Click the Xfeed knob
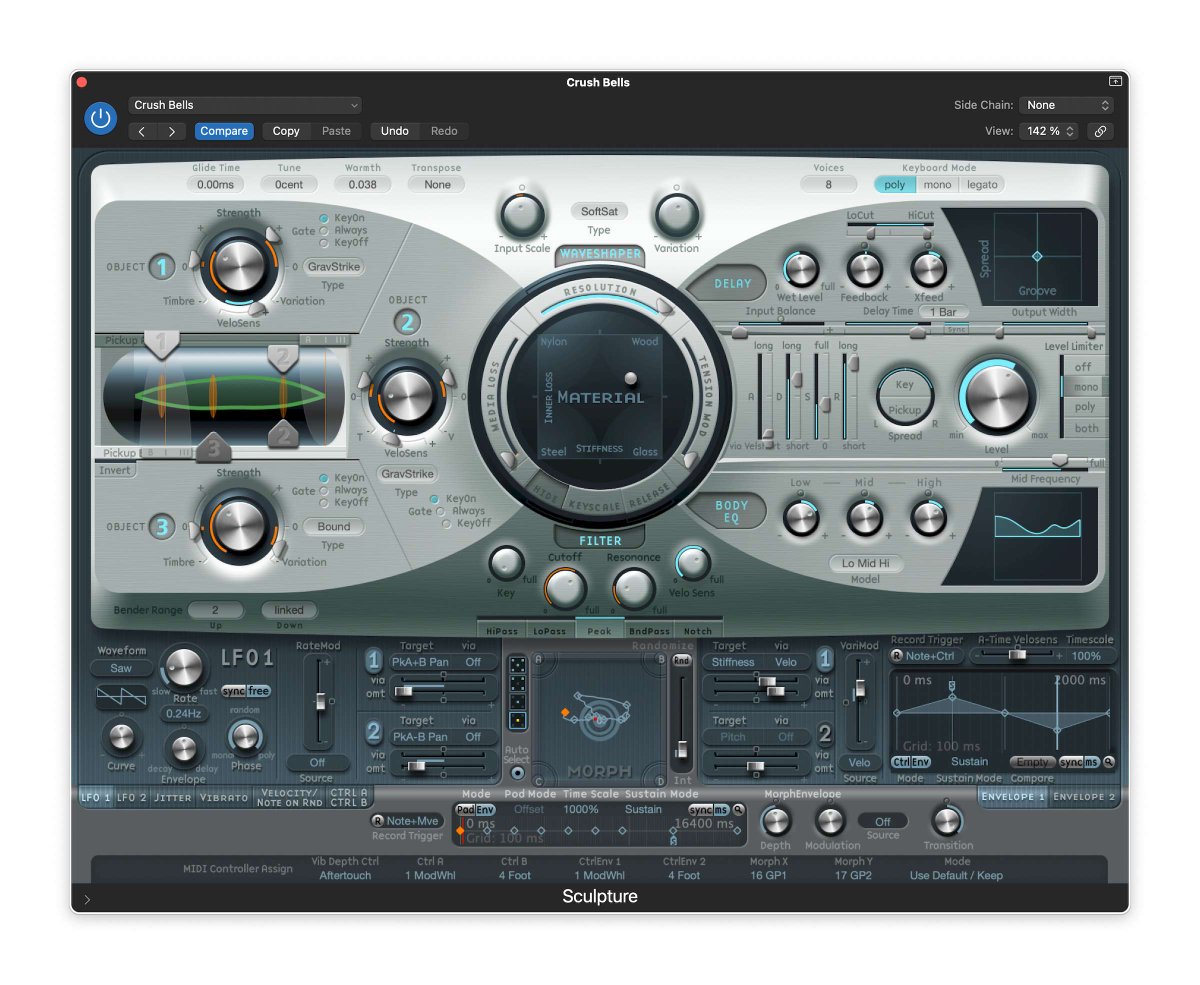The height and width of the screenshot is (985, 1200). [x=928, y=269]
